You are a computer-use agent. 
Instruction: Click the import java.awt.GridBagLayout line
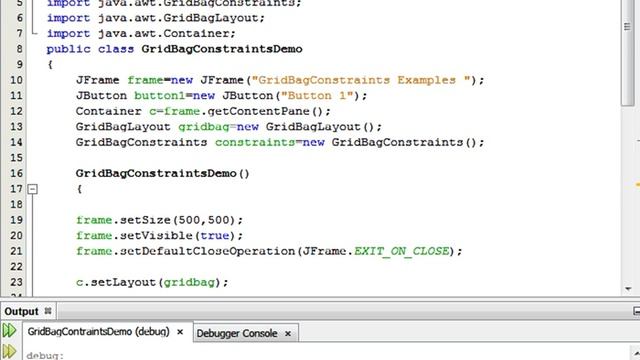[156, 18]
